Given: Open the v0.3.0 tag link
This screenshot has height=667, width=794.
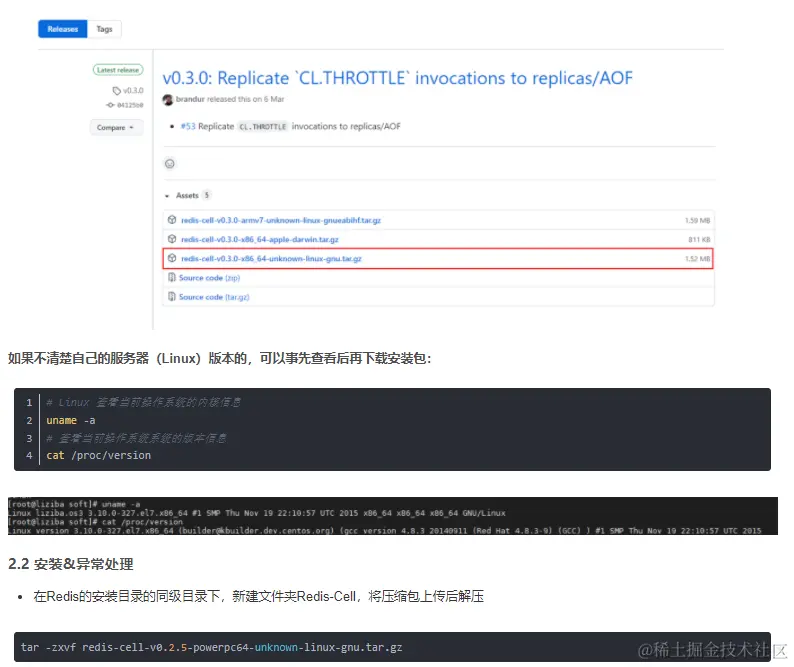Looking at the screenshot, I should coord(133,90).
